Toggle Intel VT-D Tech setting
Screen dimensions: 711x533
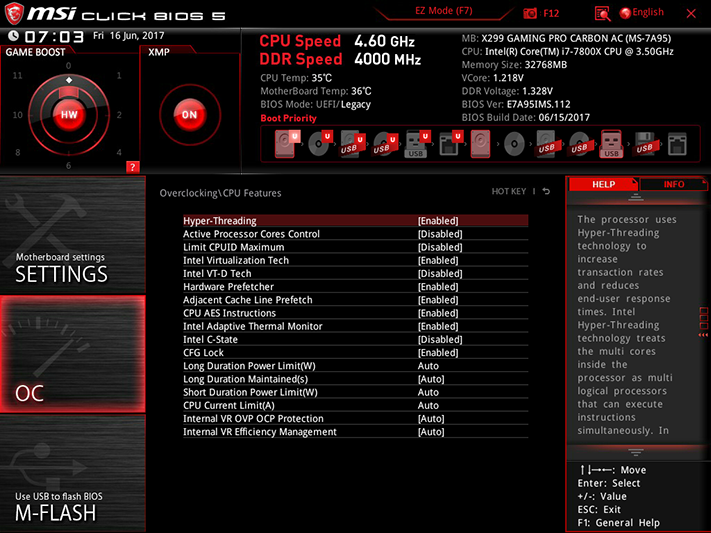pos(356,274)
